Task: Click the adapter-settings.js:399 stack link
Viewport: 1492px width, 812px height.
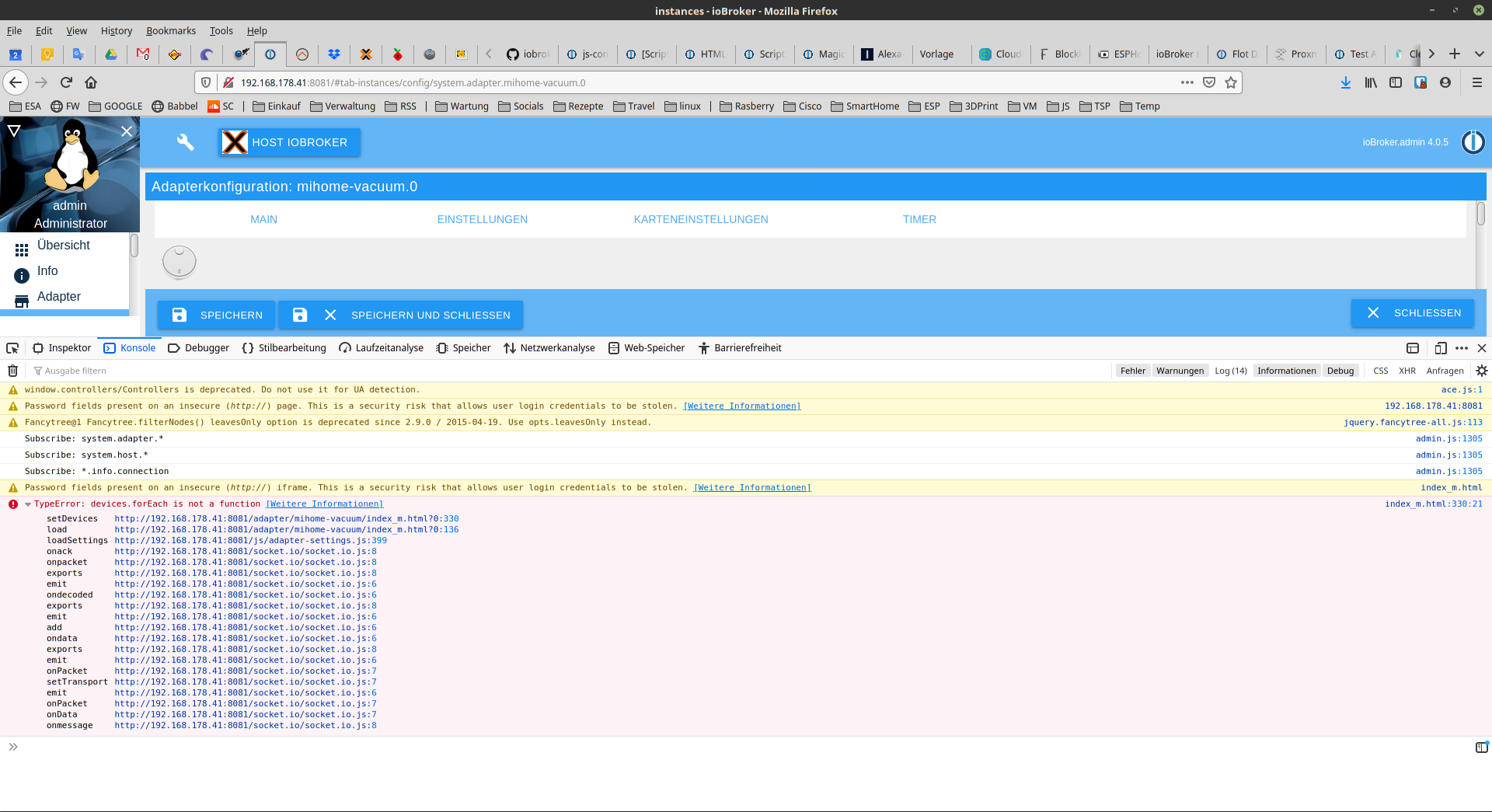Action: pyautogui.click(x=251, y=541)
